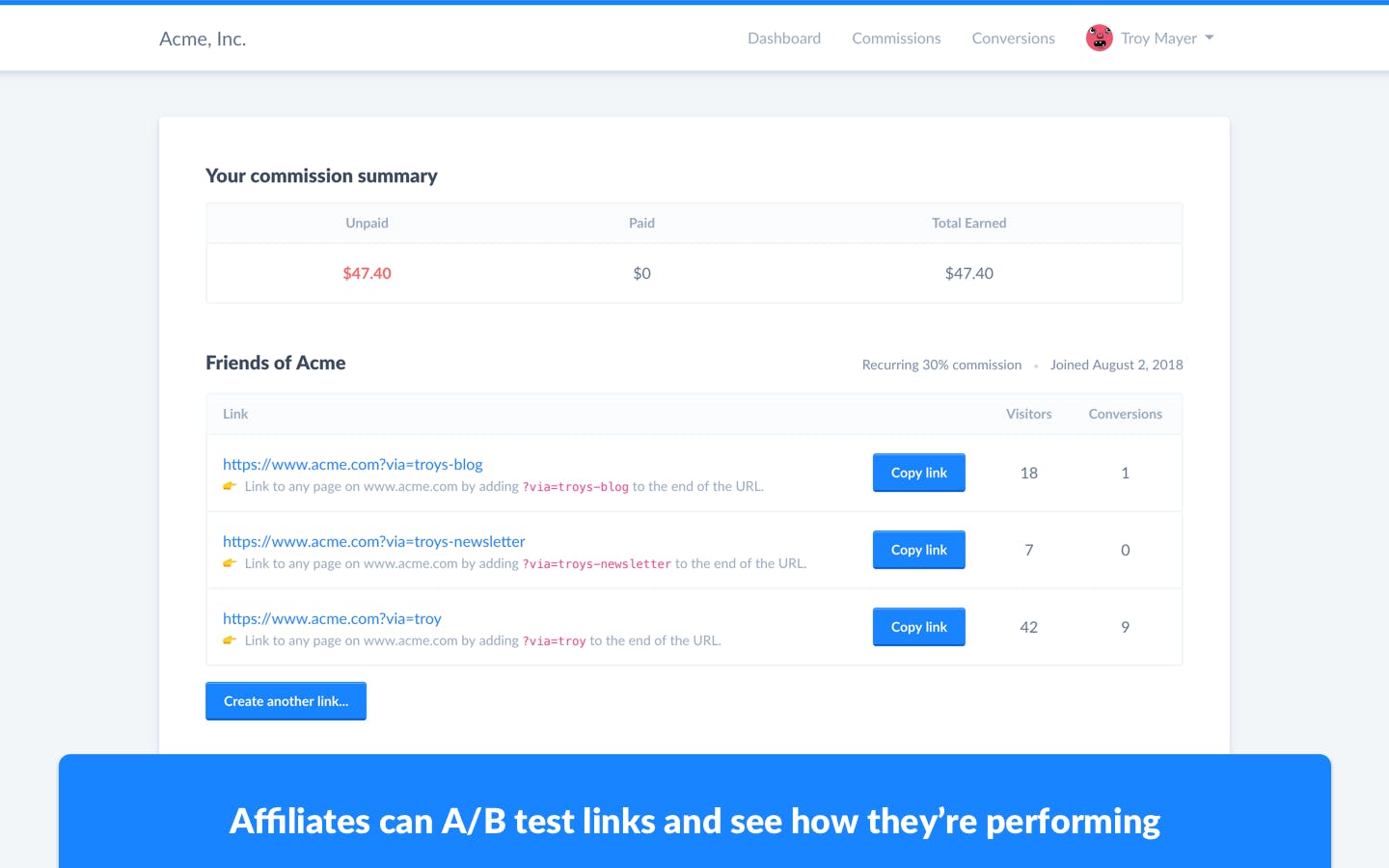Open the troys-newsletter affiliate URL
Viewport: 1389px width, 868px height.
(x=374, y=541)
